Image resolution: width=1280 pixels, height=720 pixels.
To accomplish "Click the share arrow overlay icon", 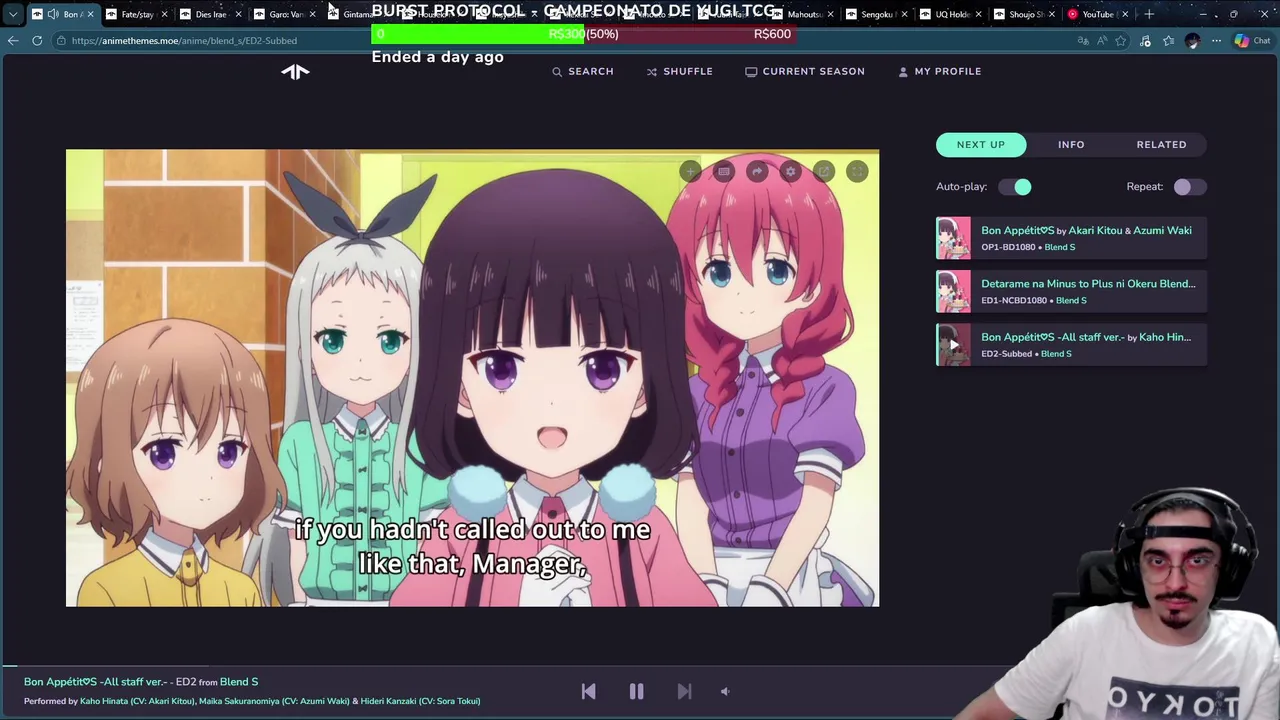I will 757,172.
